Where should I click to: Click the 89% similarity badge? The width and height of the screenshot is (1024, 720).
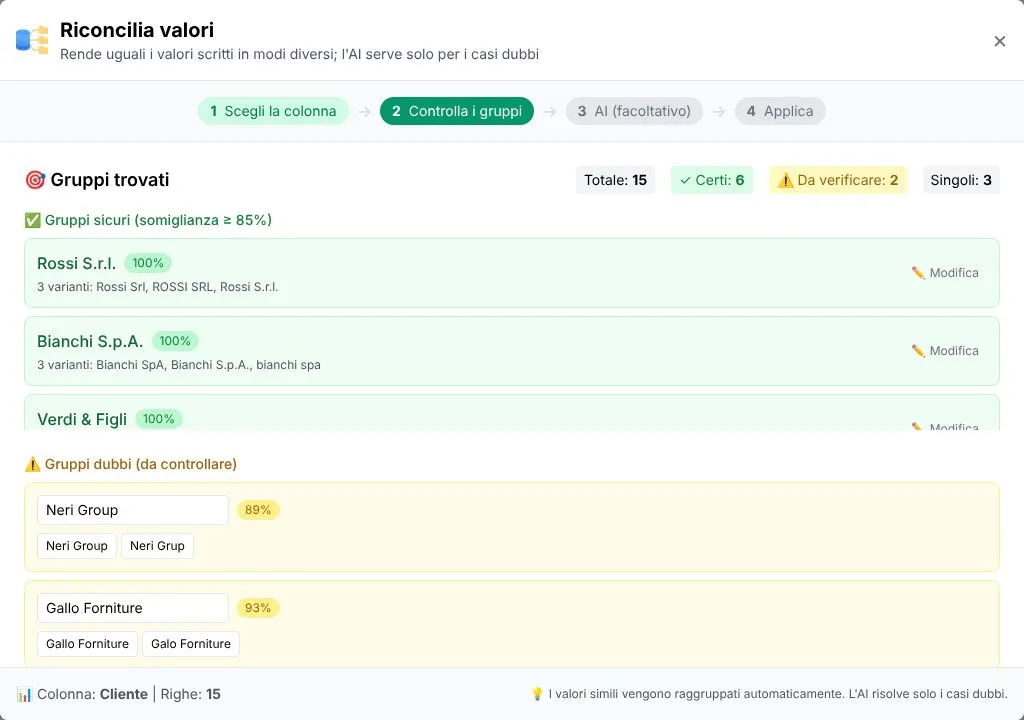tap(258, 510)
